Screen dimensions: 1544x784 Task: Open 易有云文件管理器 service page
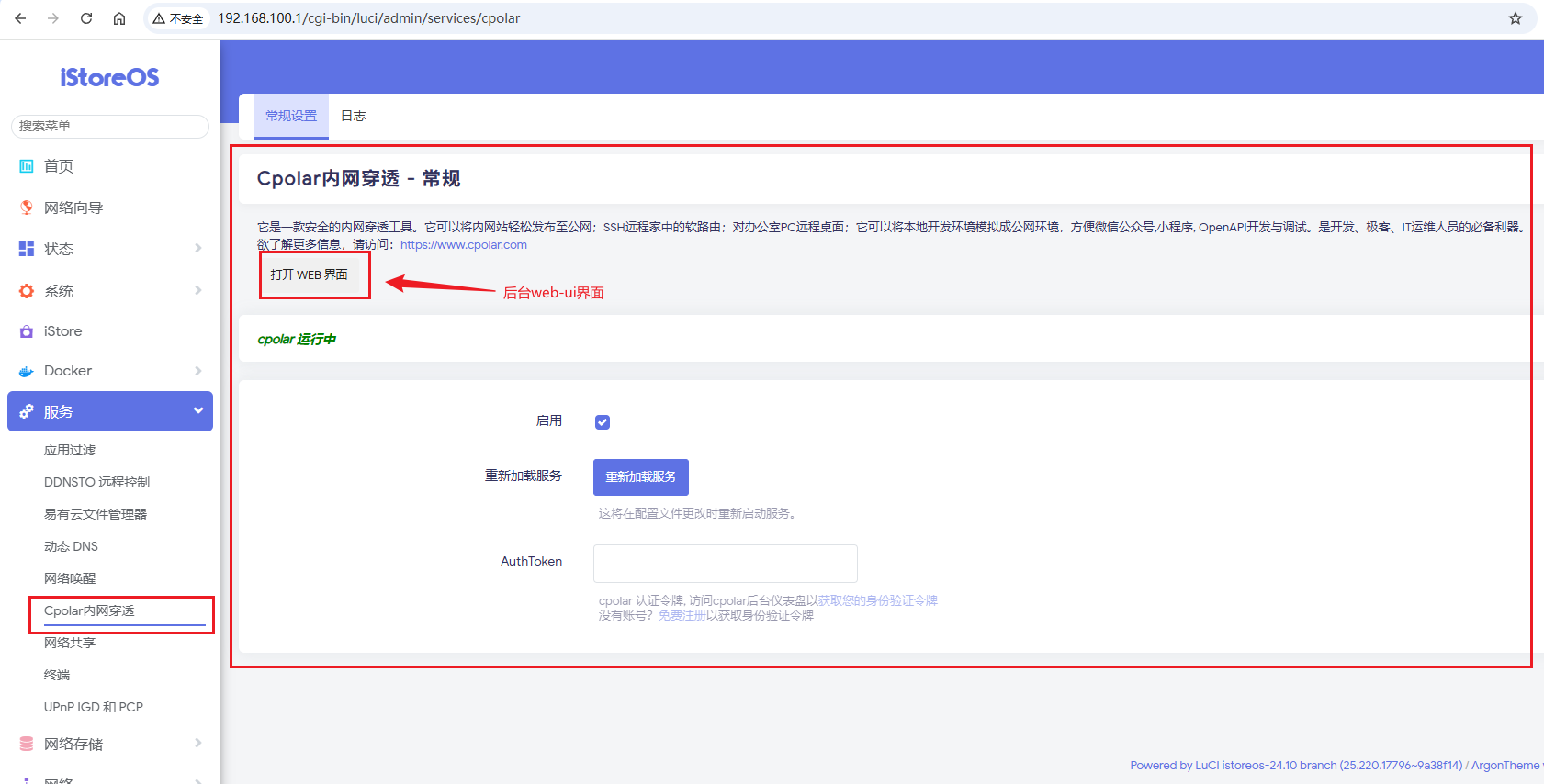[96, 514]
